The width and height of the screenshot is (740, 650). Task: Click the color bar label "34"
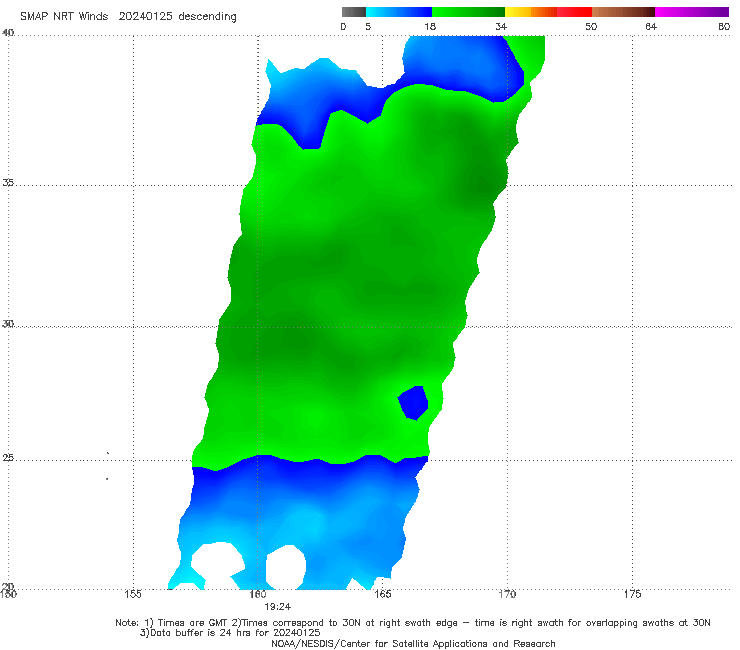501,26
